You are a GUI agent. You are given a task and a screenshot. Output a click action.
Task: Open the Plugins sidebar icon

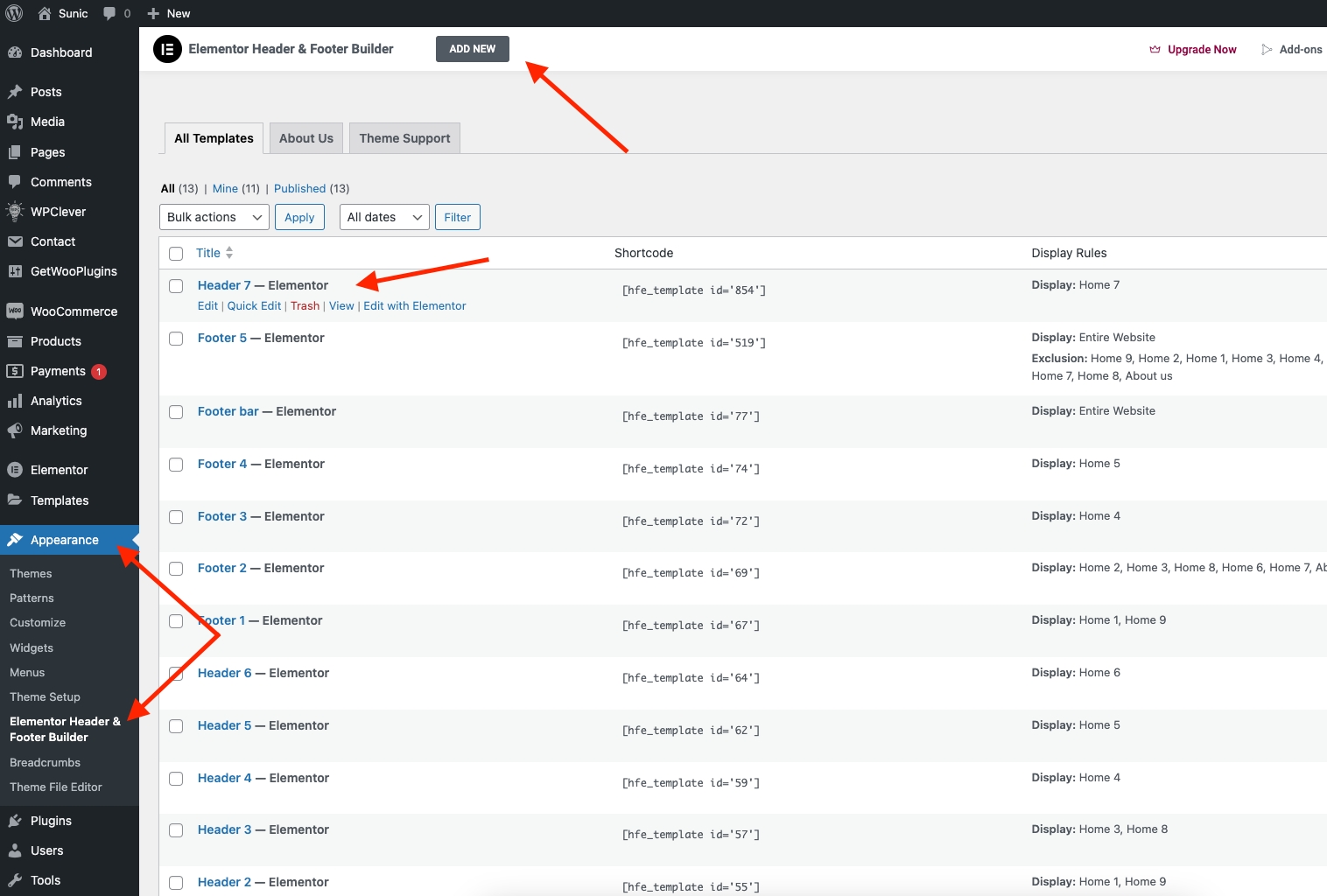coord(15,821)
